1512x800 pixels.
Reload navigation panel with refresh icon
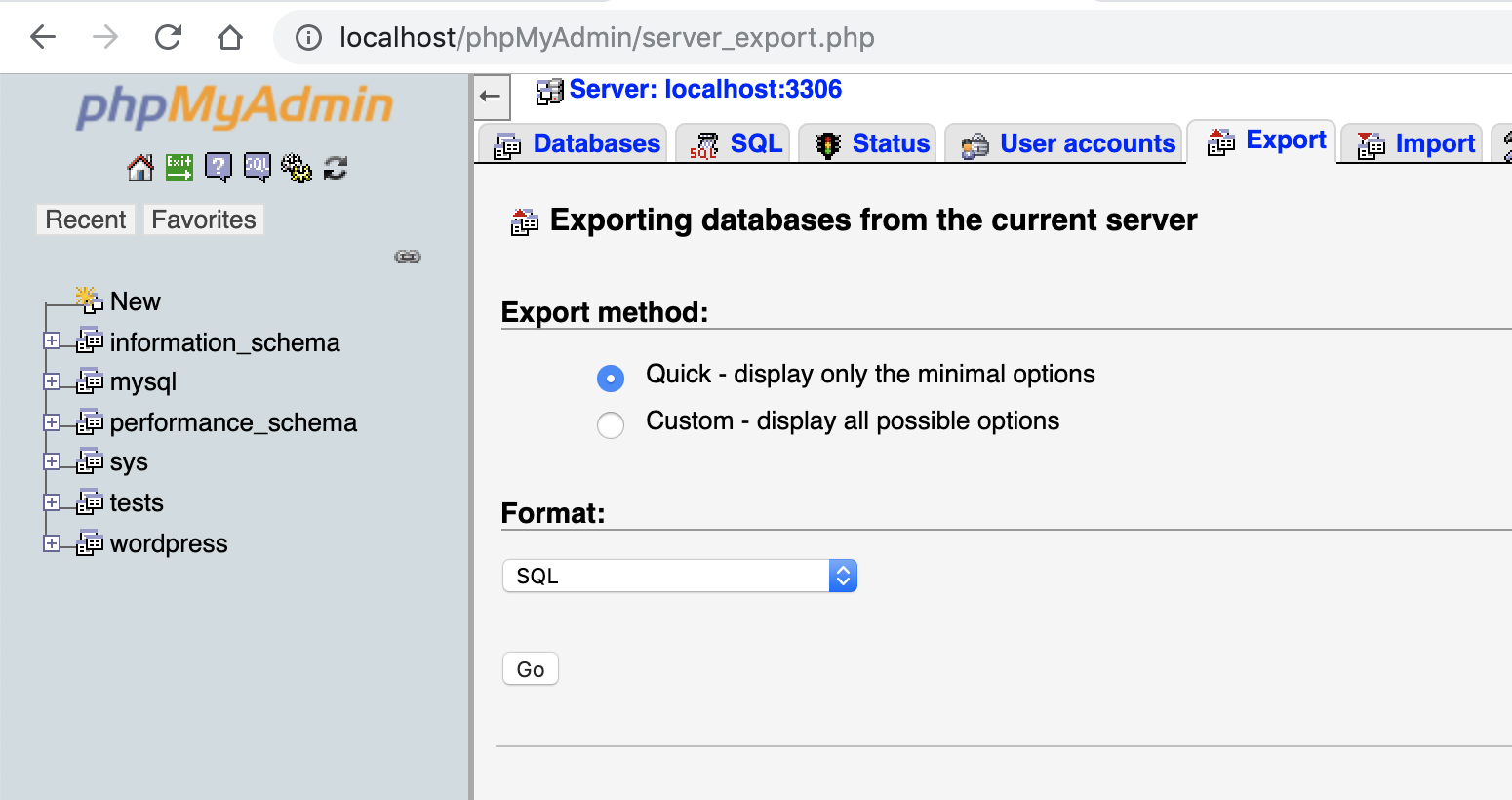click(x=336, y=168)
